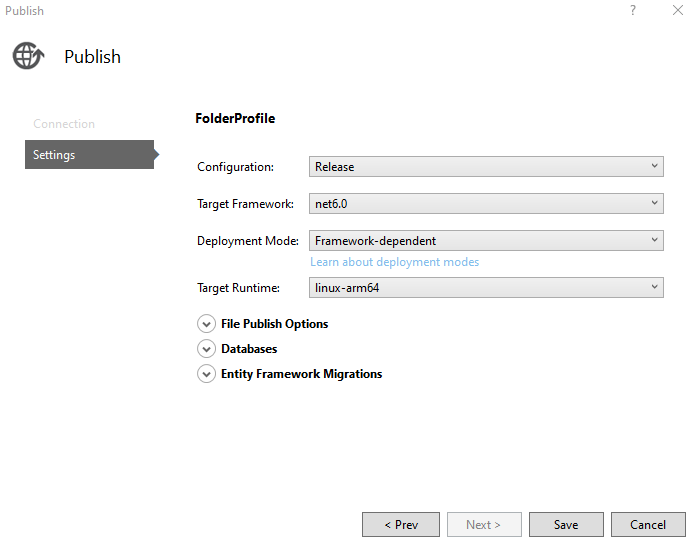Open the Learn about deployment modes link
692x542 pixels.
point(394,262)
